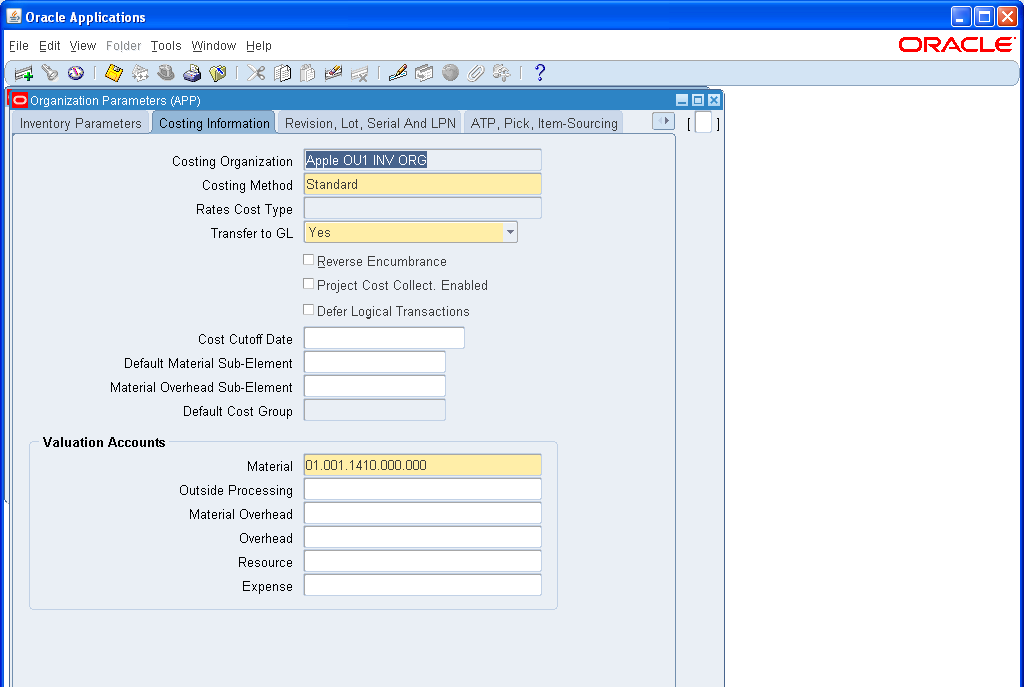Click the Copy icon in the toolbar
1024x687 pixels.
(281, 72)
